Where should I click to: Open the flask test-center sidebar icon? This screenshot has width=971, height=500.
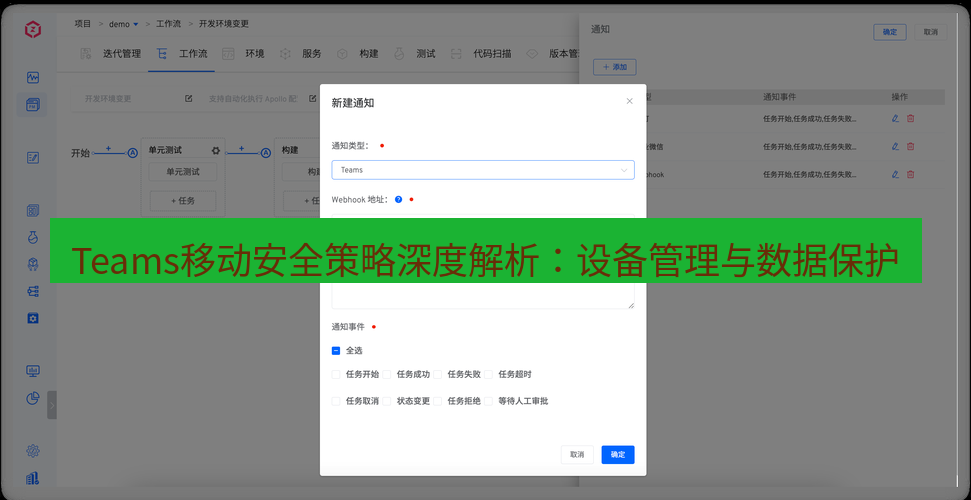[x=33, y=237]
